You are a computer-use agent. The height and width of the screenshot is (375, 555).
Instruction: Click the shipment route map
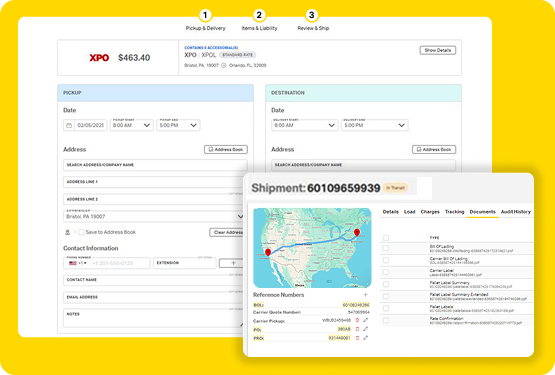pyautogui.click(x=312, y=248)
